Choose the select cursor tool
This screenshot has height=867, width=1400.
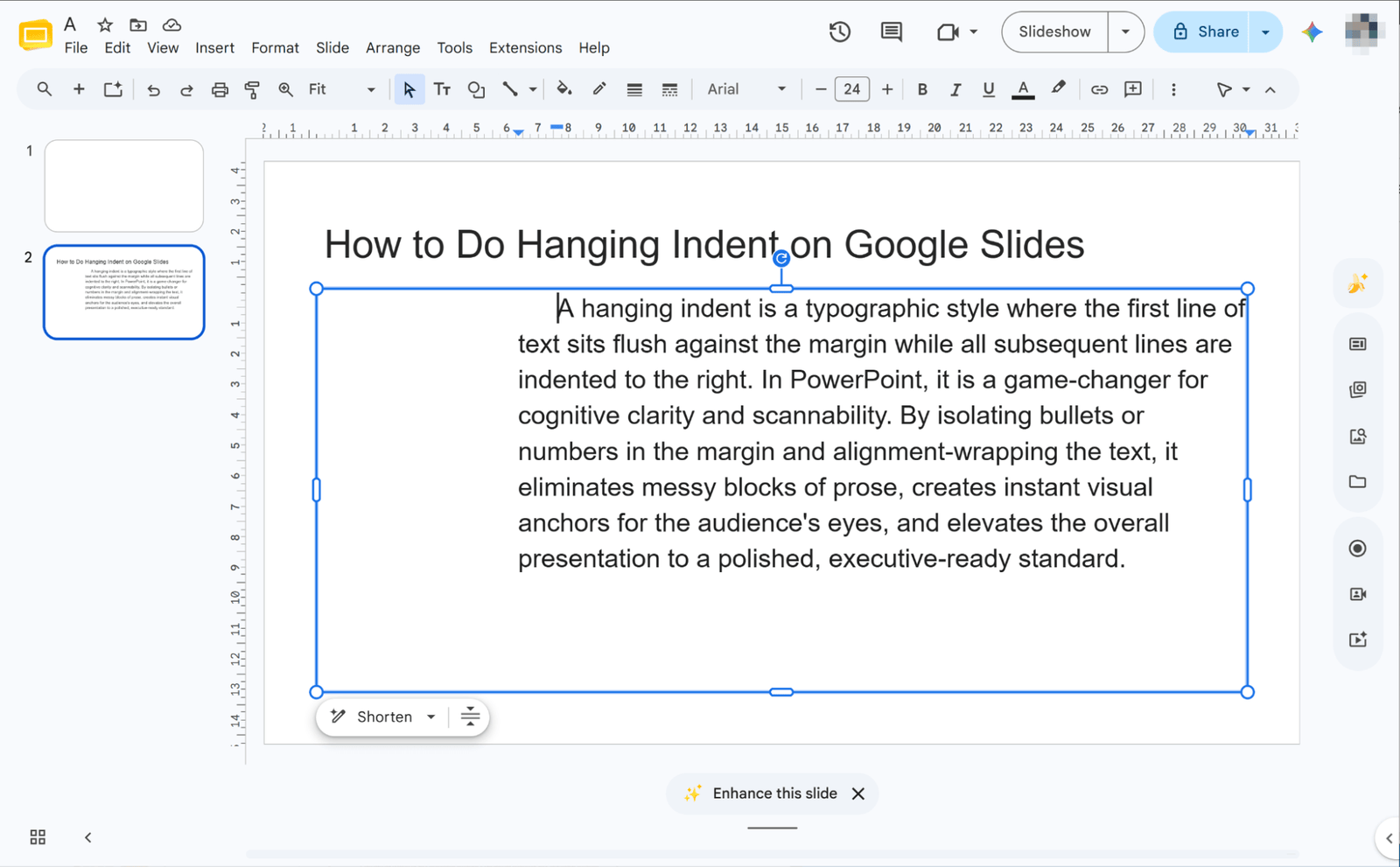pos(409,89)
